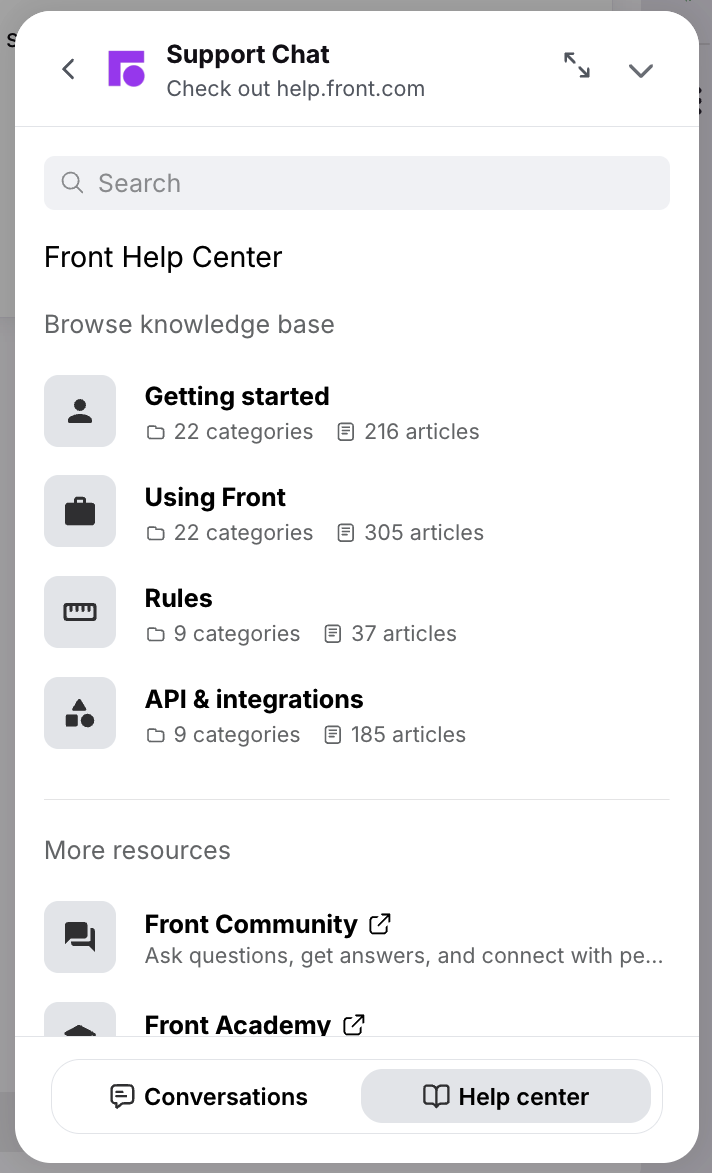Open the Using Front category
The height and width of the screenshot is (1173, 712).
coord(215,498)
